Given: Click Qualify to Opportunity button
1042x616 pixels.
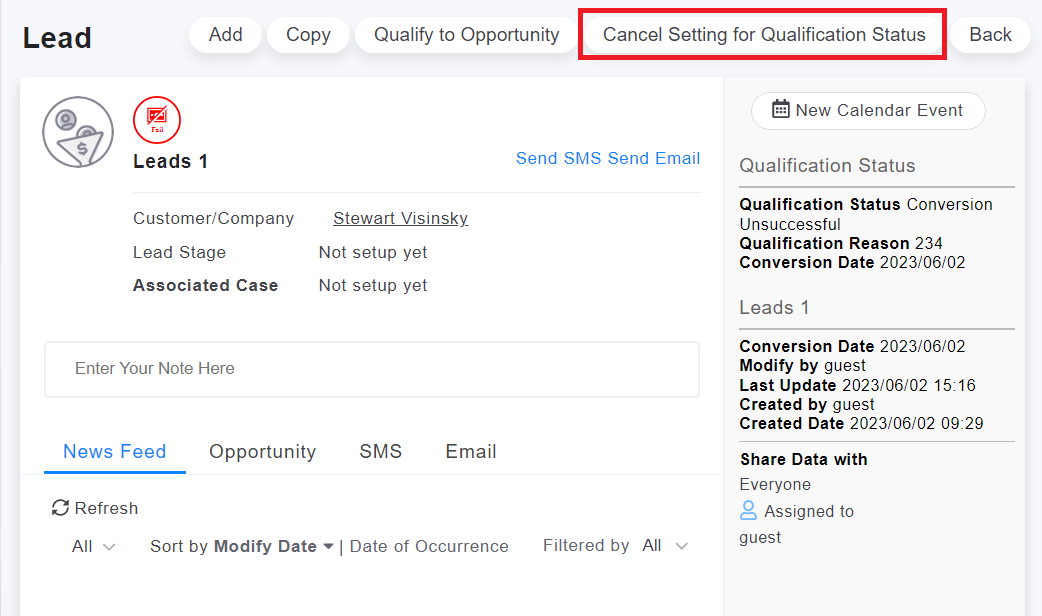Looking at the screenshot, I should click(x=466, y=35).
